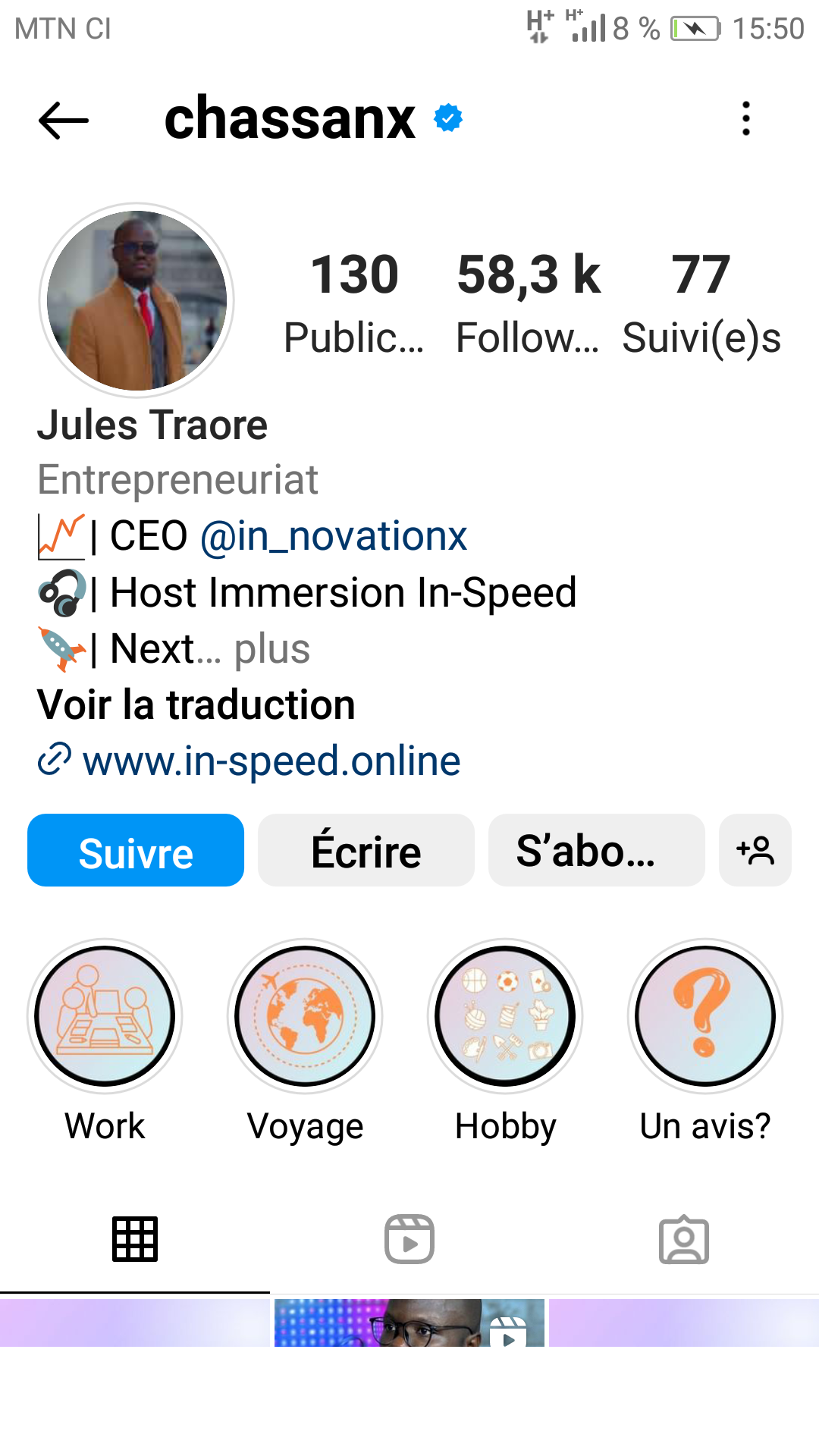
Task: View Jules Traore's profile picture
Action: tap(136, 300)
